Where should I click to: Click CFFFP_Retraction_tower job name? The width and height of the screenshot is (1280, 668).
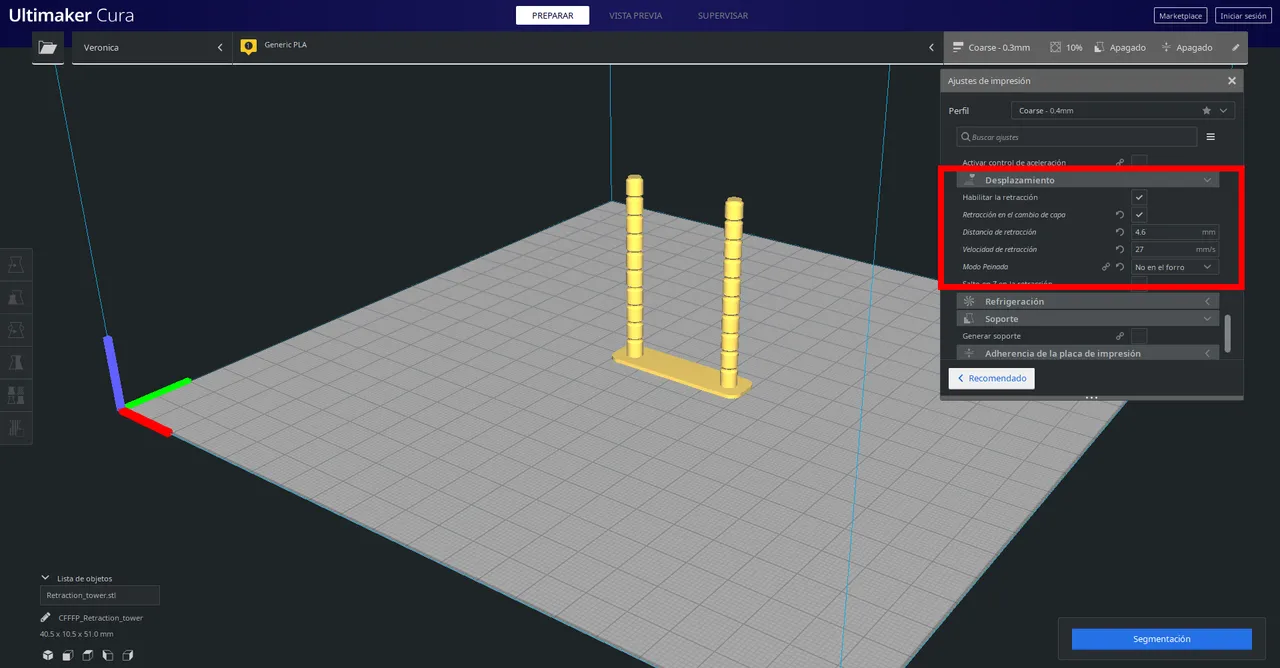click(100, 618)
